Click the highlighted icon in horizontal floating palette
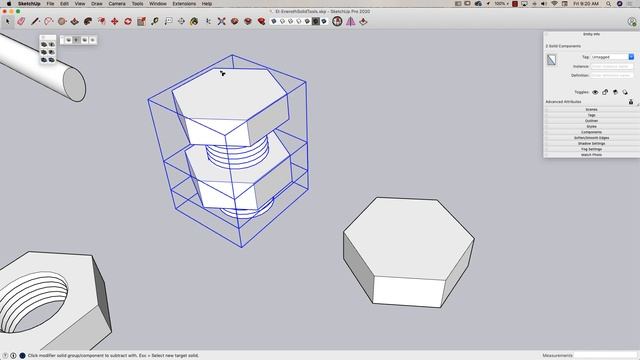Viewport: 640px width, 360px height. click(76, 40)
